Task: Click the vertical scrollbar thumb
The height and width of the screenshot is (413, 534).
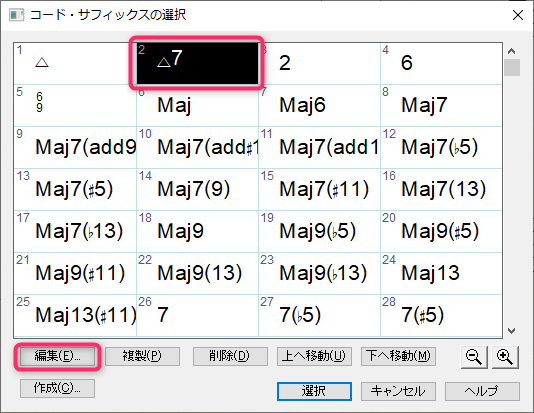Action: [512, 67]
